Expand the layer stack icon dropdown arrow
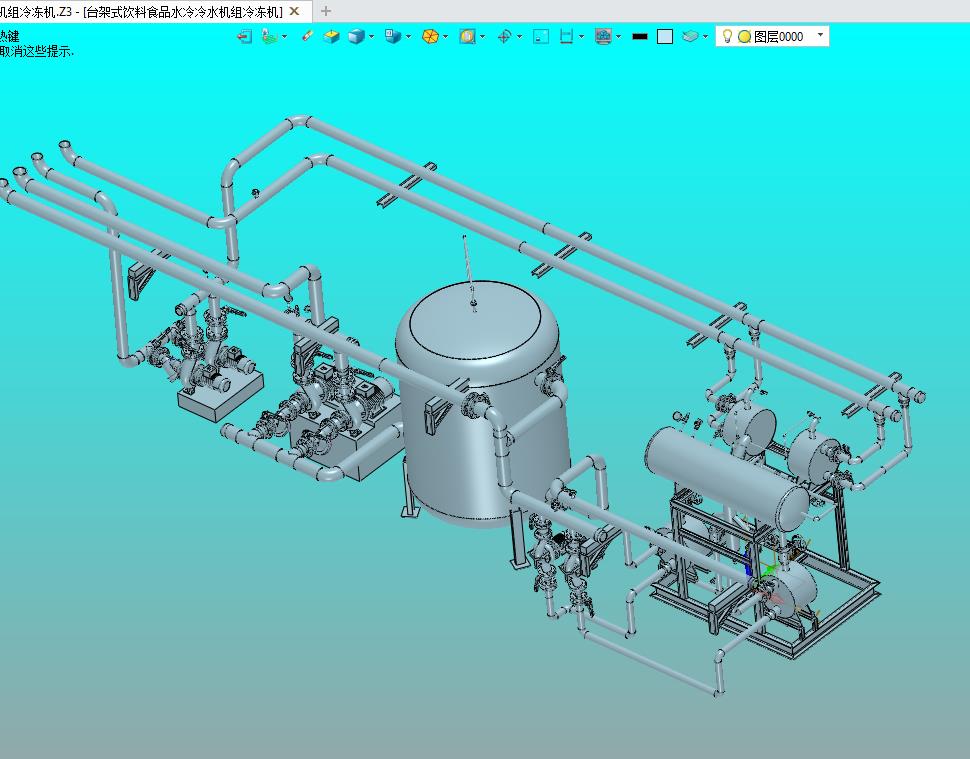 click(x=705, y=36)
